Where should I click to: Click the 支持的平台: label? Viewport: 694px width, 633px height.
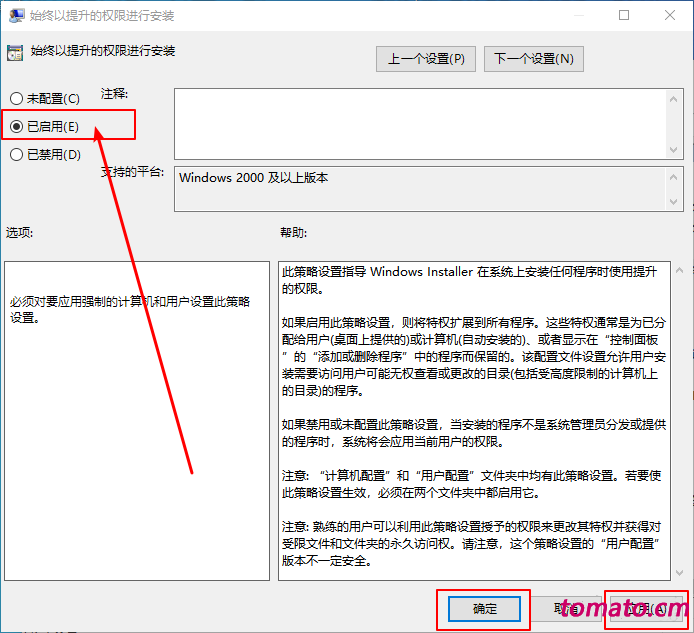pos(132,172)
